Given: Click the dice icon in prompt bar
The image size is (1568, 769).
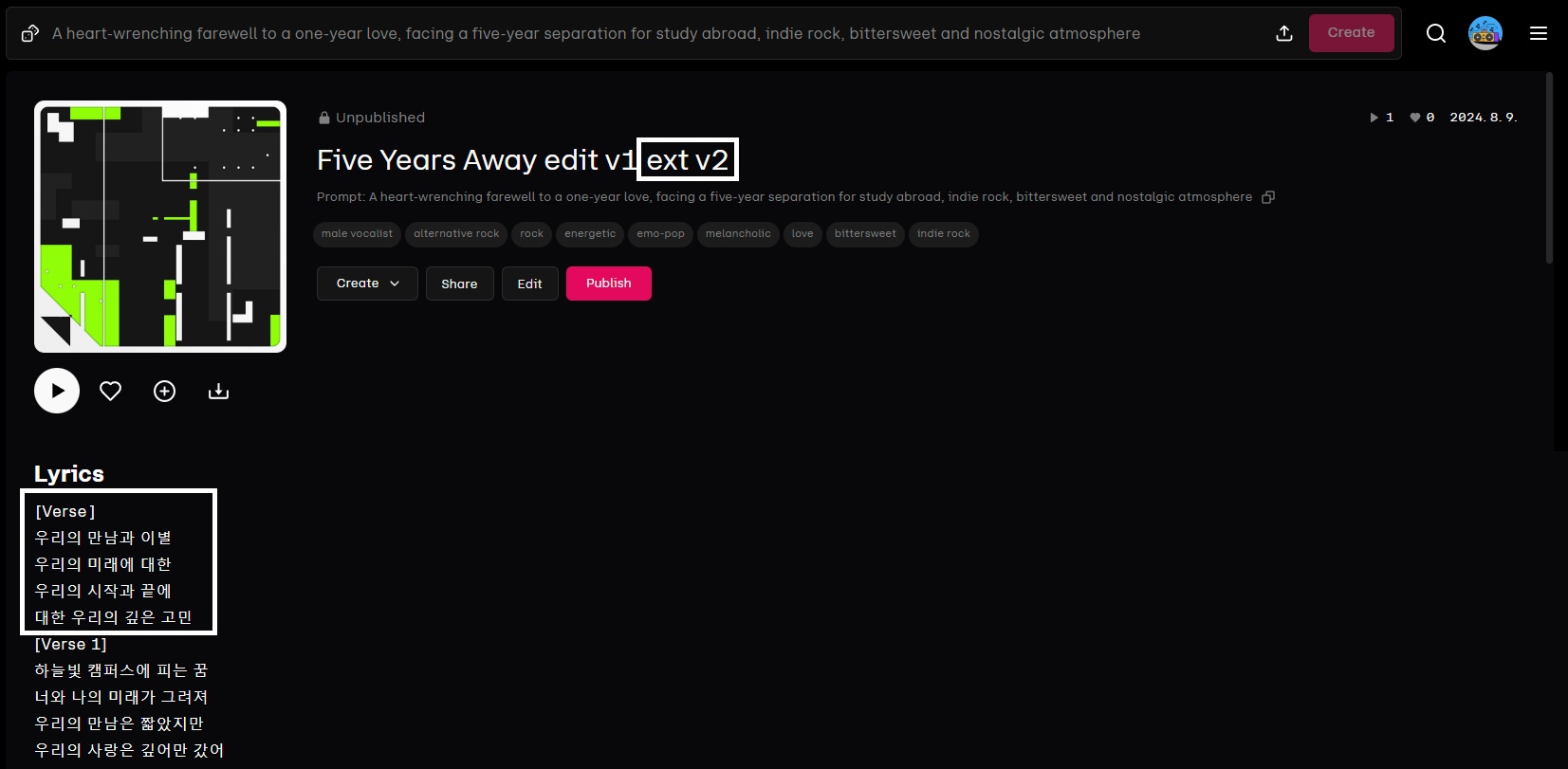Looking at the screenshot, I should [30, 33].
